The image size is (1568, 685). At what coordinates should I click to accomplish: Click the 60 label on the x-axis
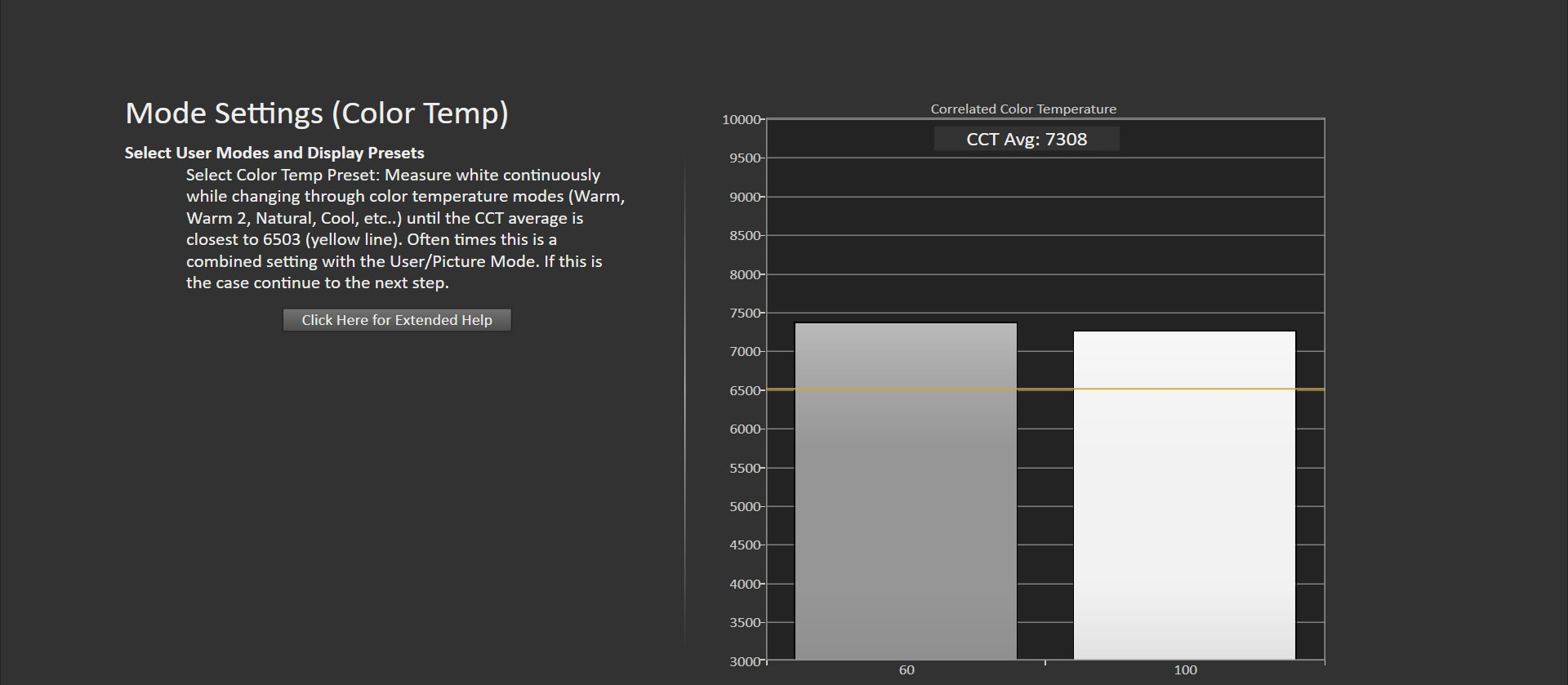pyautogui.click(x=906, y=670)
